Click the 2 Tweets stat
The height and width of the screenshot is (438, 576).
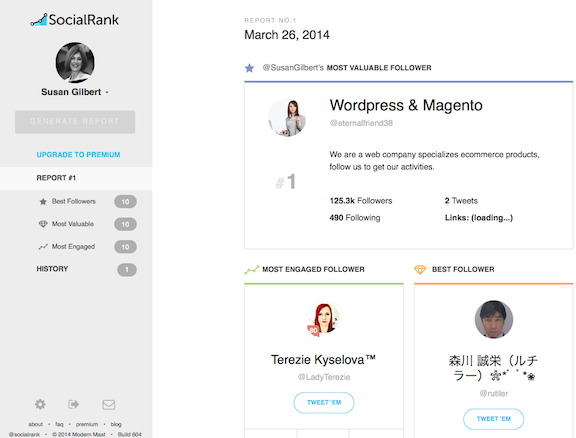coord(461,201)
